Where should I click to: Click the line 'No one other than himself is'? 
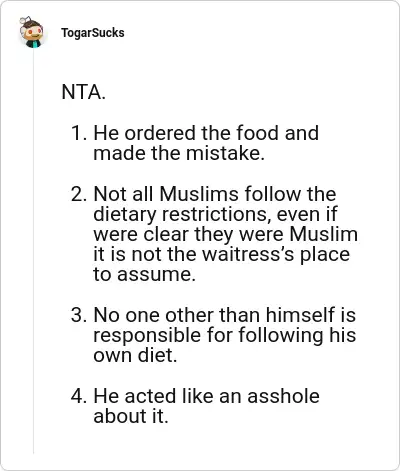[225, 315]
